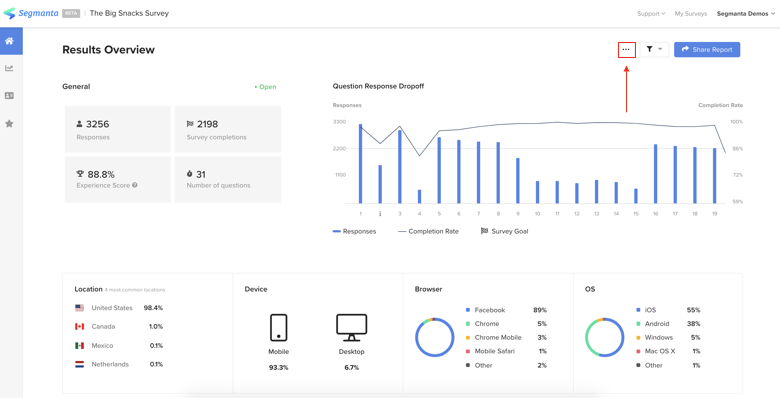780x398 pixels.
Task: Open the filter funnel dropdown
Action: tap(654, 49)
